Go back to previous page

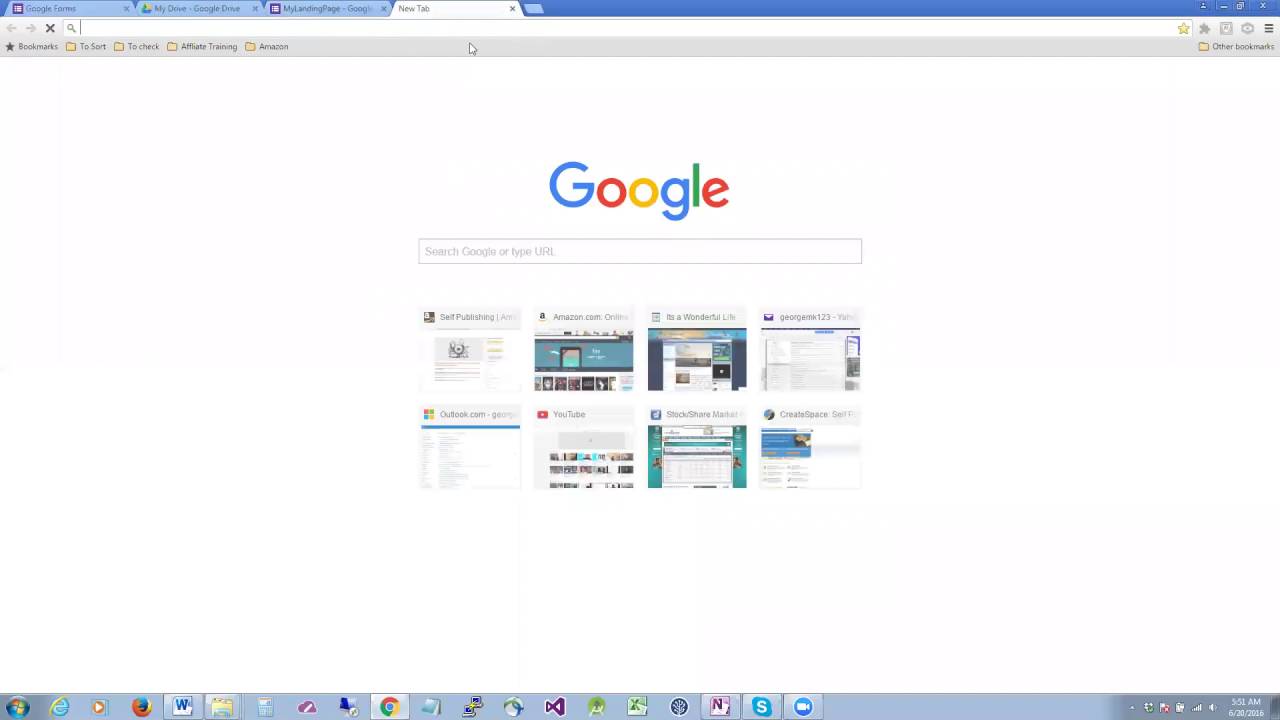(x=11, y=28)
